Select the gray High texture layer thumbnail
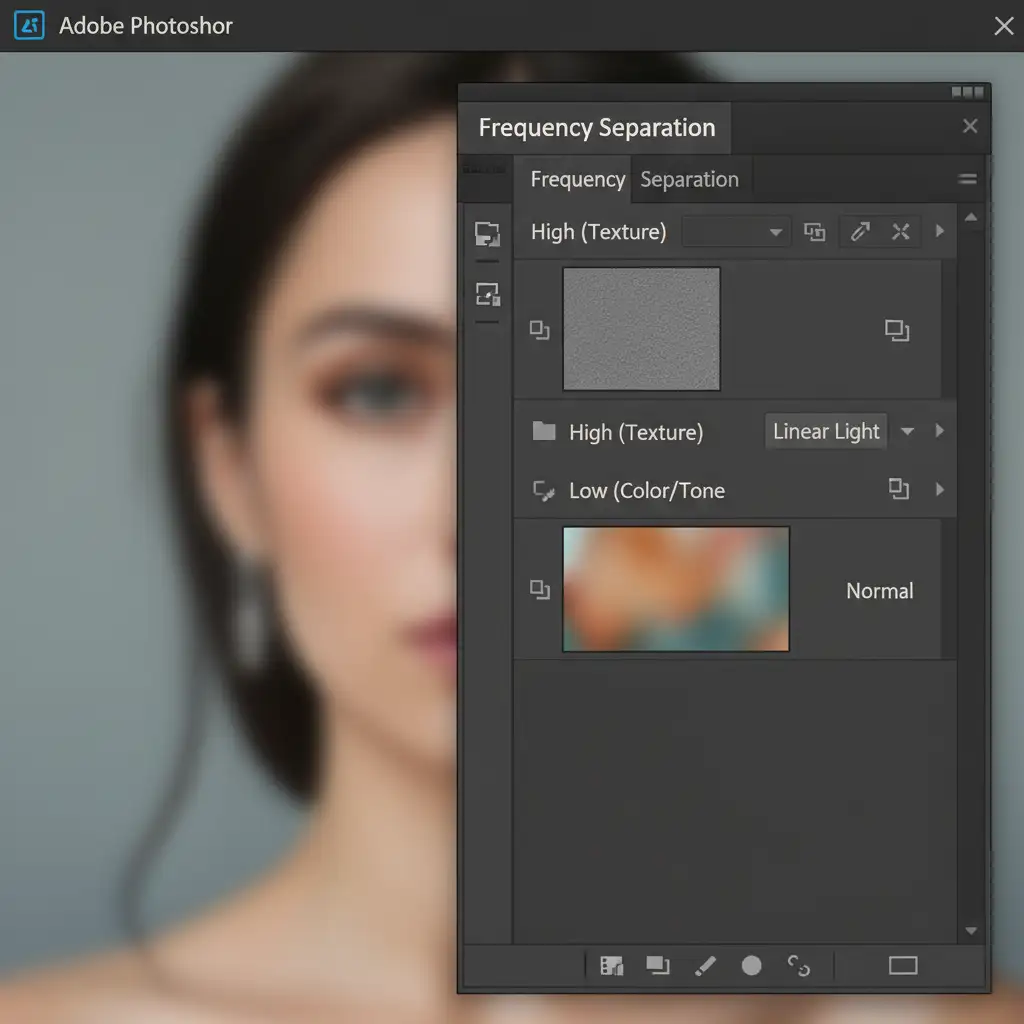 point(641,328)
